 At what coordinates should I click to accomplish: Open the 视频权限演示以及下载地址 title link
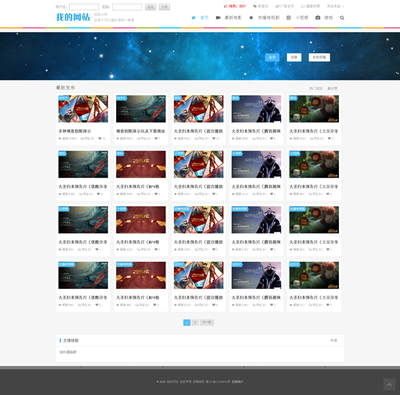pos(141,131)
